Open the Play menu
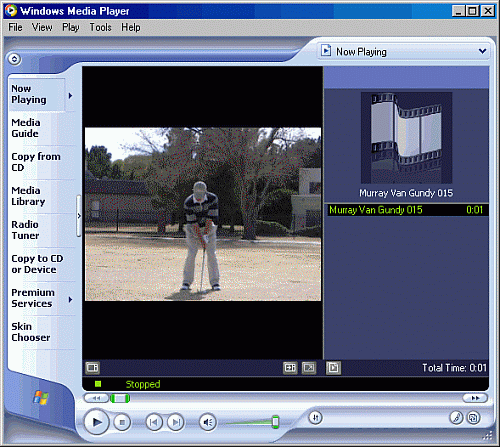 tap(71, 27)
